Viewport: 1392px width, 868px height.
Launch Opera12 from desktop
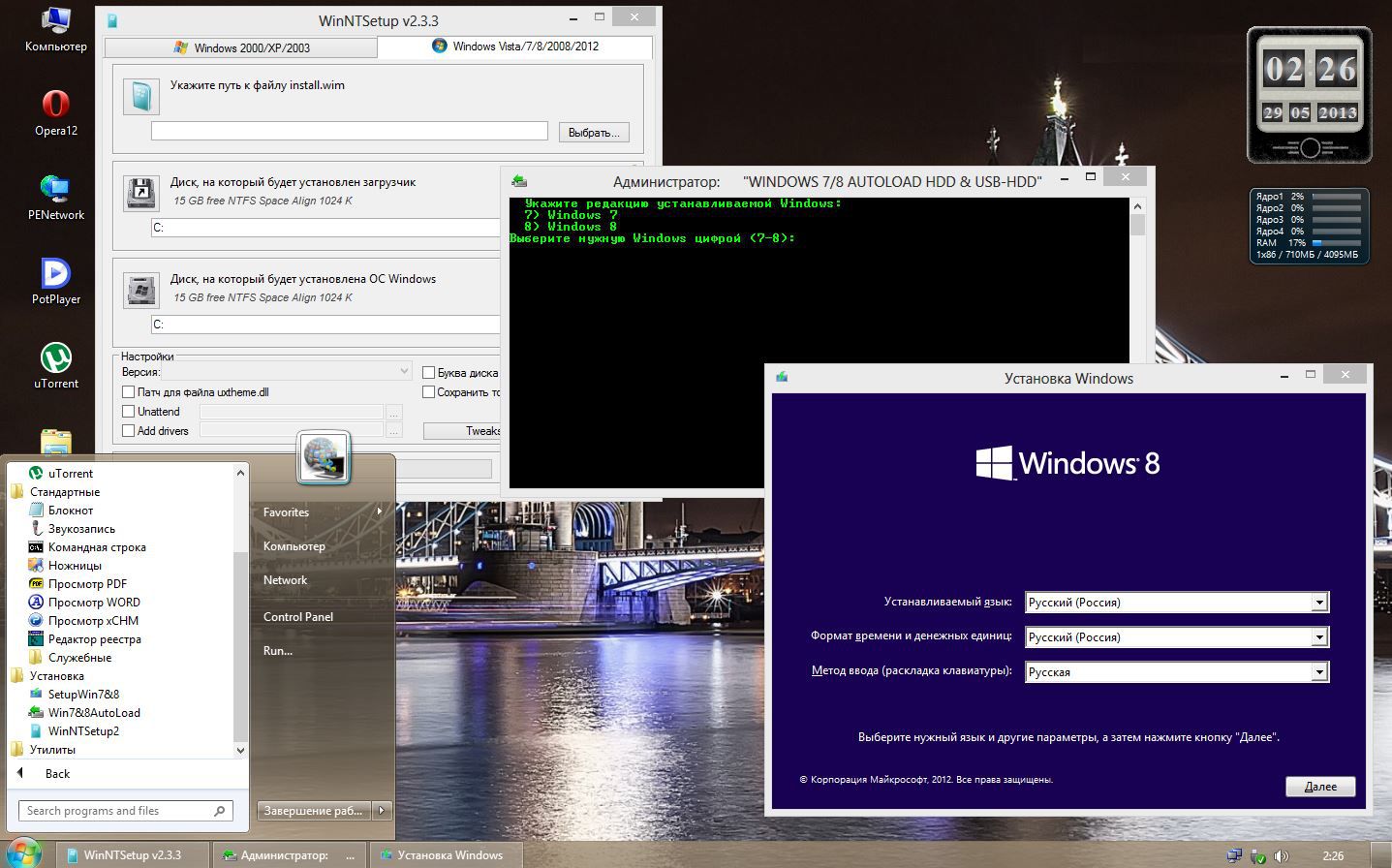coord(56,113)
